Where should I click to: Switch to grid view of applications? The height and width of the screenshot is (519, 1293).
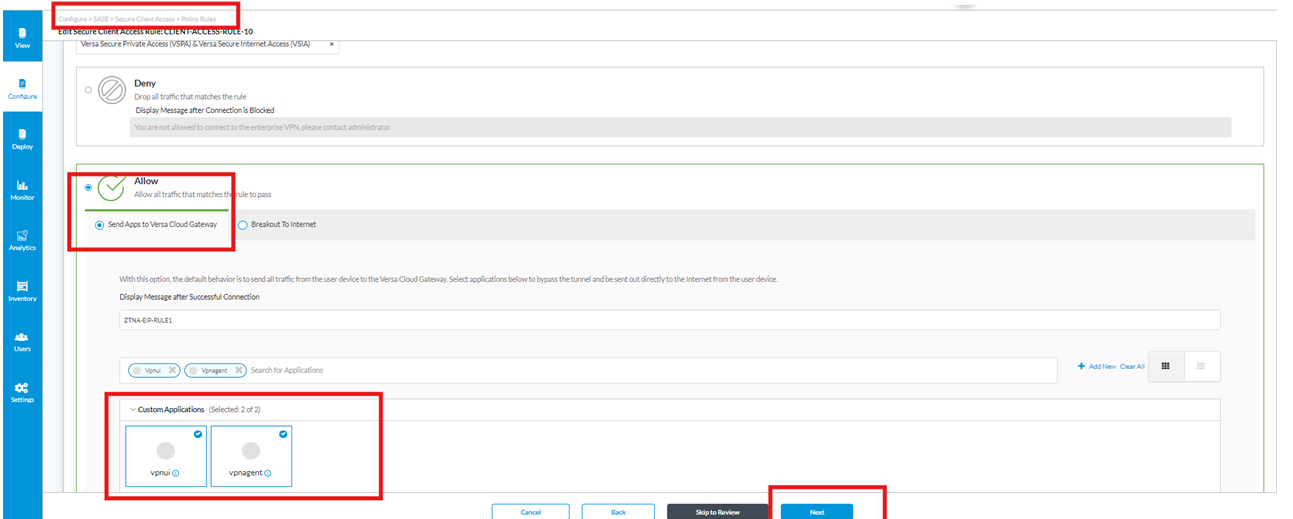tap(1166, 367)
